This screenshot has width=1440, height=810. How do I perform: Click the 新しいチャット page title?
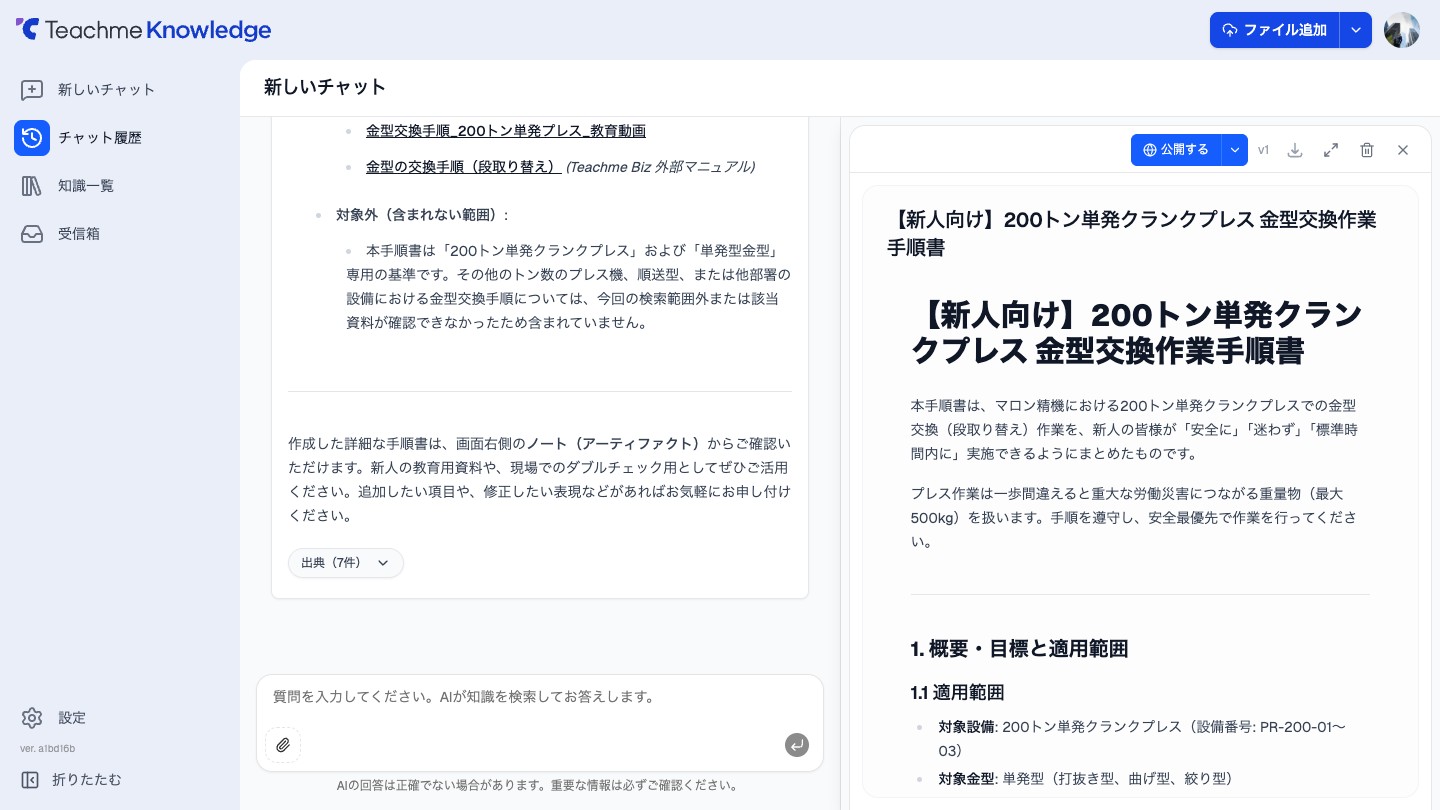(x=325, y=87)
